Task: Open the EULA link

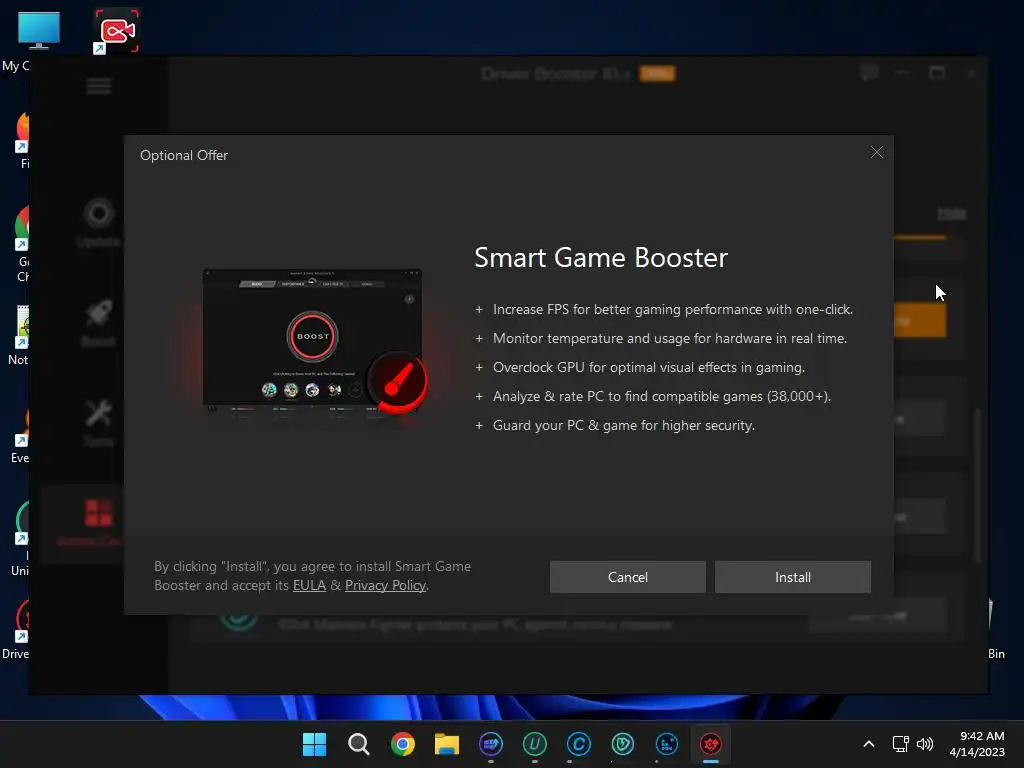Action: pos(309,585)
